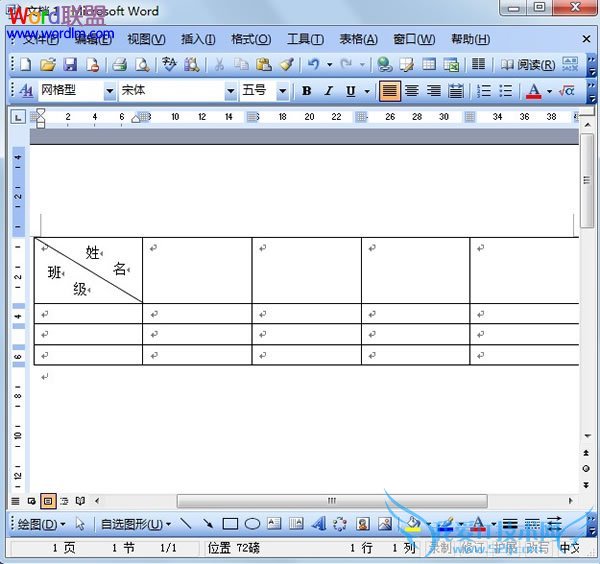This screenshot has height=564, width=600.
Task: Undo the last action
Action: [313, 64]
